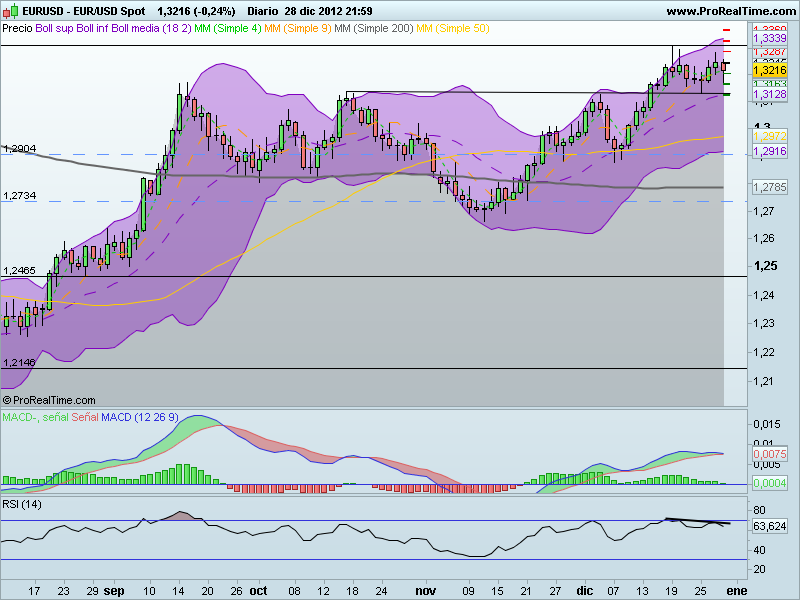Select the MM (Simple 4) moving average label
The width and height of the screenshot is (800, 600).
(226, 29)
